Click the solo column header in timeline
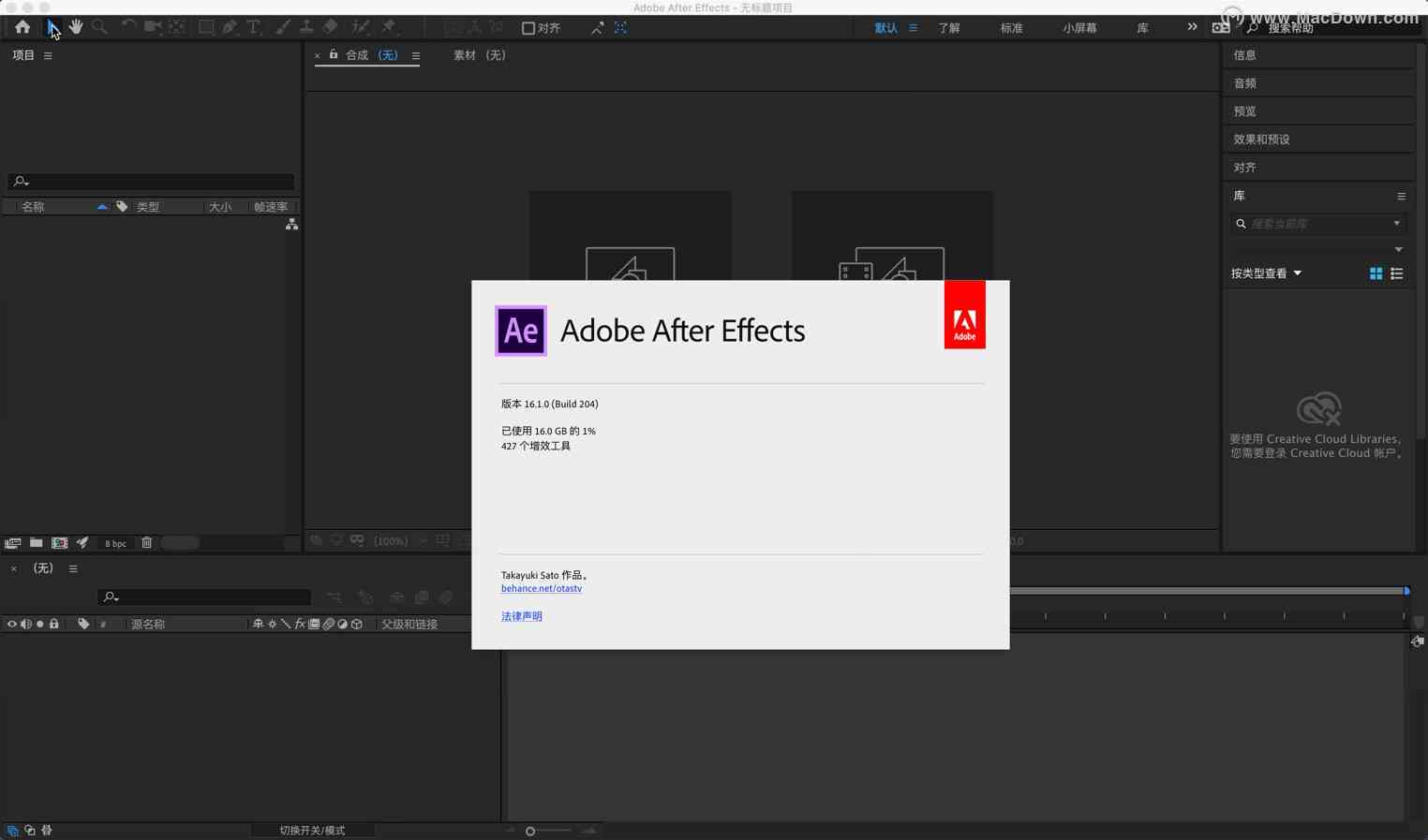1428x840 pixels. click(x=39, y=625)
